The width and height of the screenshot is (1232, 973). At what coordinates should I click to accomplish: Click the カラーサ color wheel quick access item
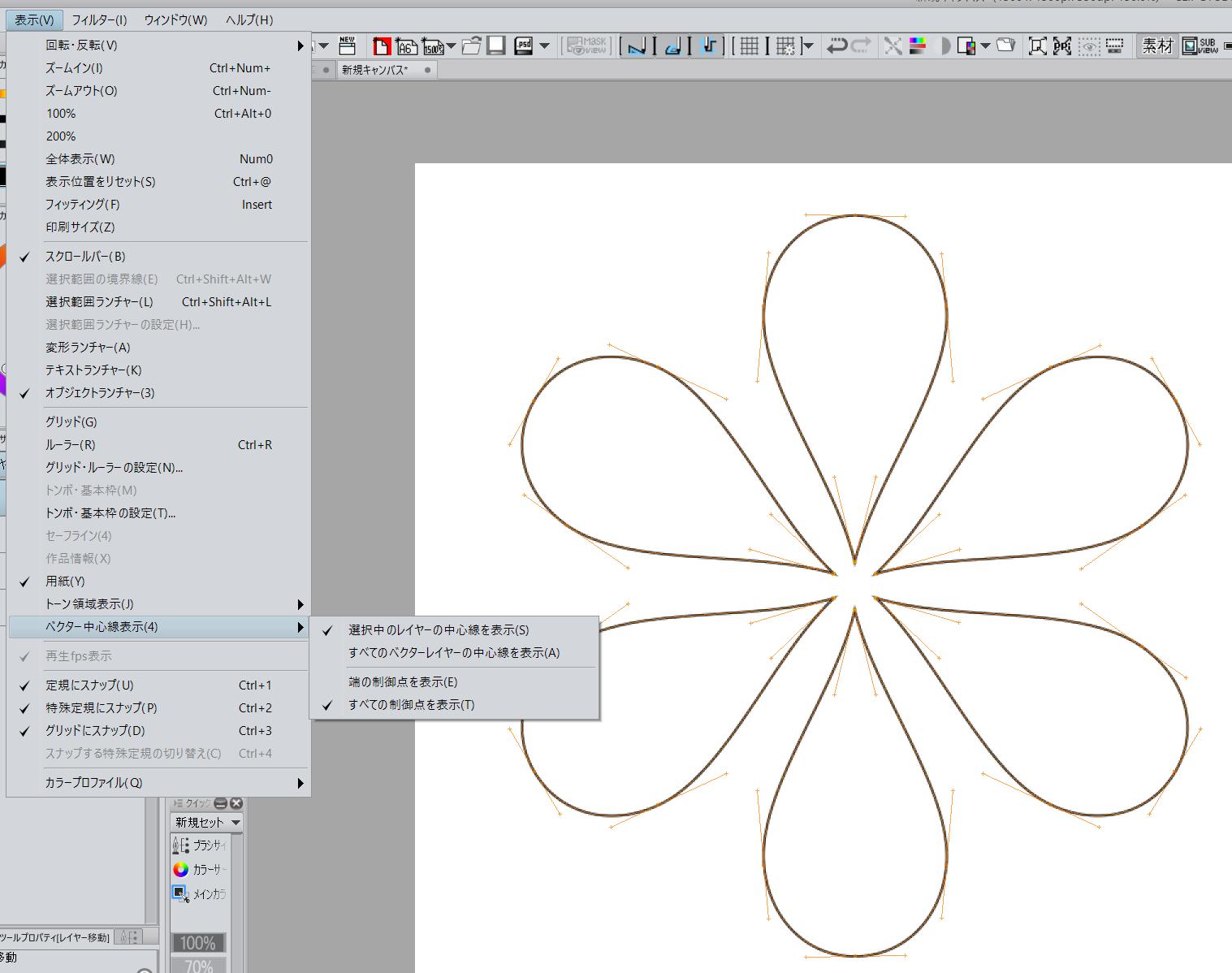tap(200, 870)
